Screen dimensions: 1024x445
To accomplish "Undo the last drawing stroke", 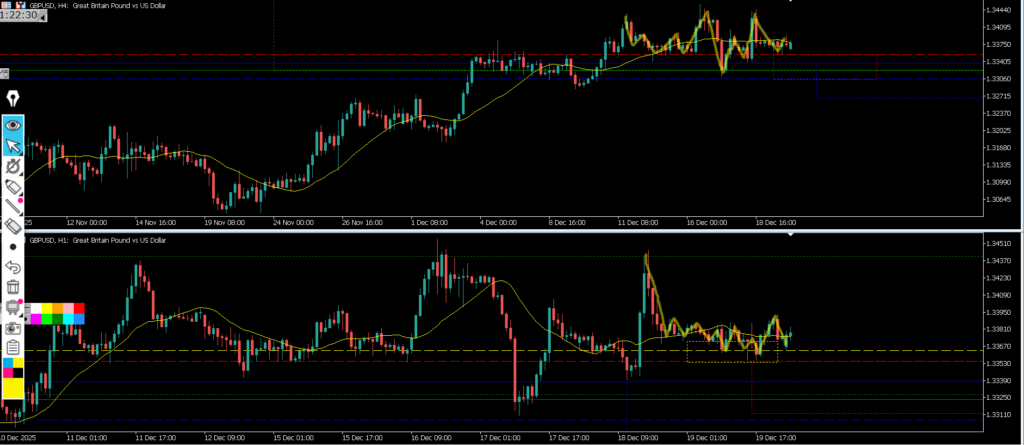I will tap(13, 267).
